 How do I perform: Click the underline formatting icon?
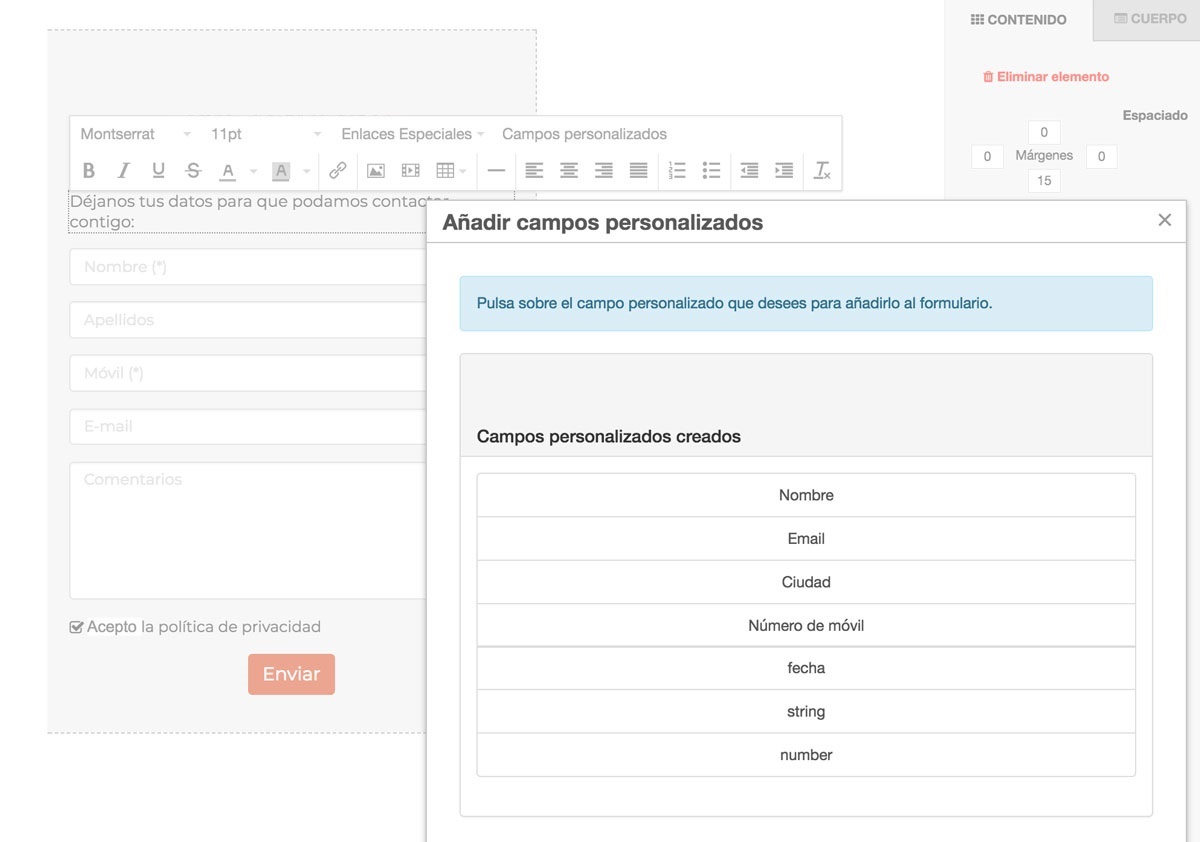click(x=158, y=171)
